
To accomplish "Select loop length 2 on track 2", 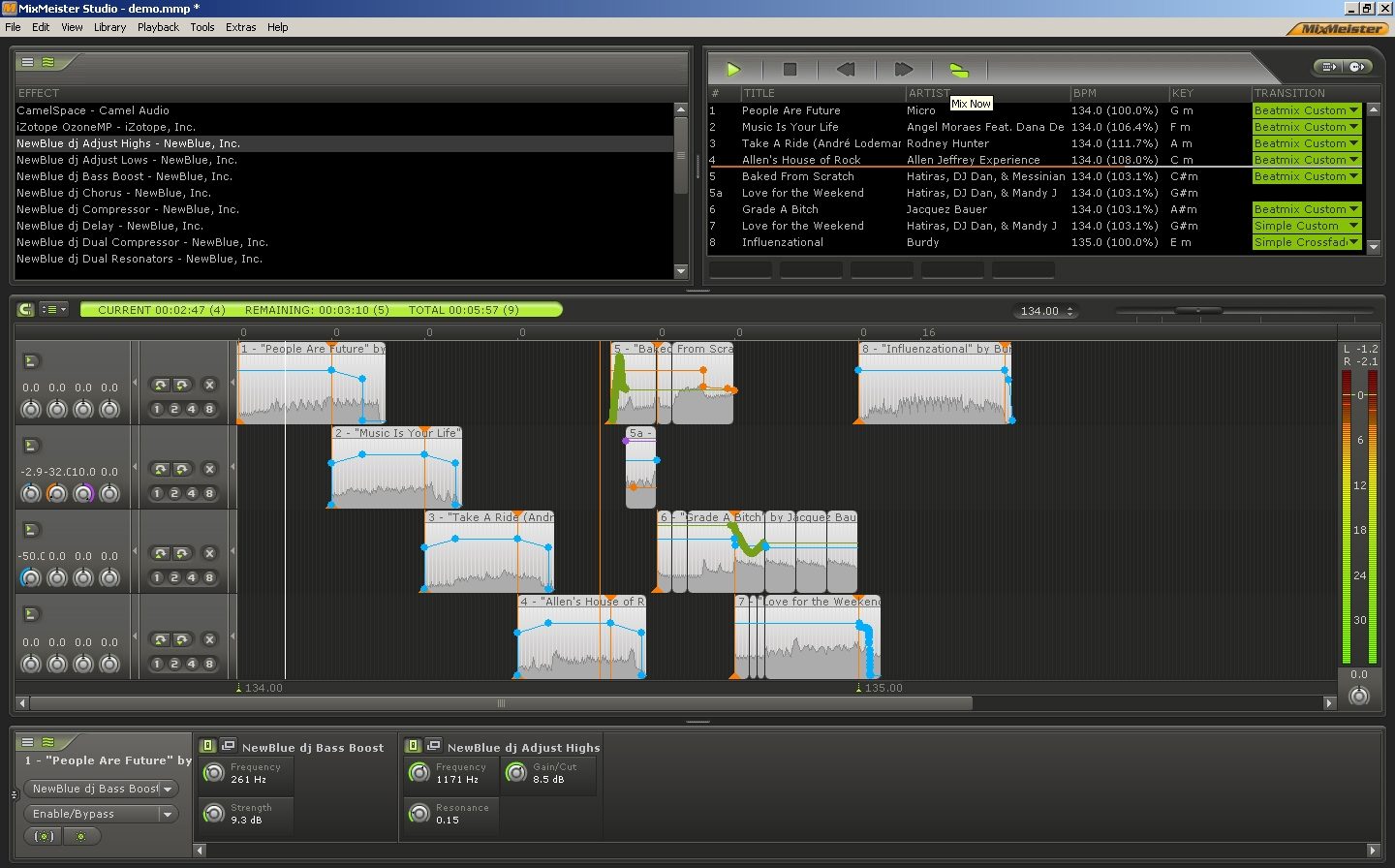I will point(174,493).
